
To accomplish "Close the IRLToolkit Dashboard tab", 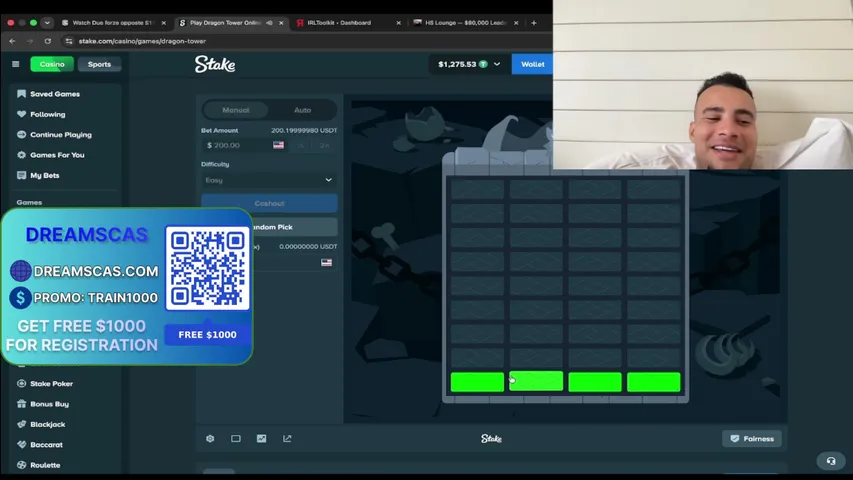I will click(x=399, y=23).
